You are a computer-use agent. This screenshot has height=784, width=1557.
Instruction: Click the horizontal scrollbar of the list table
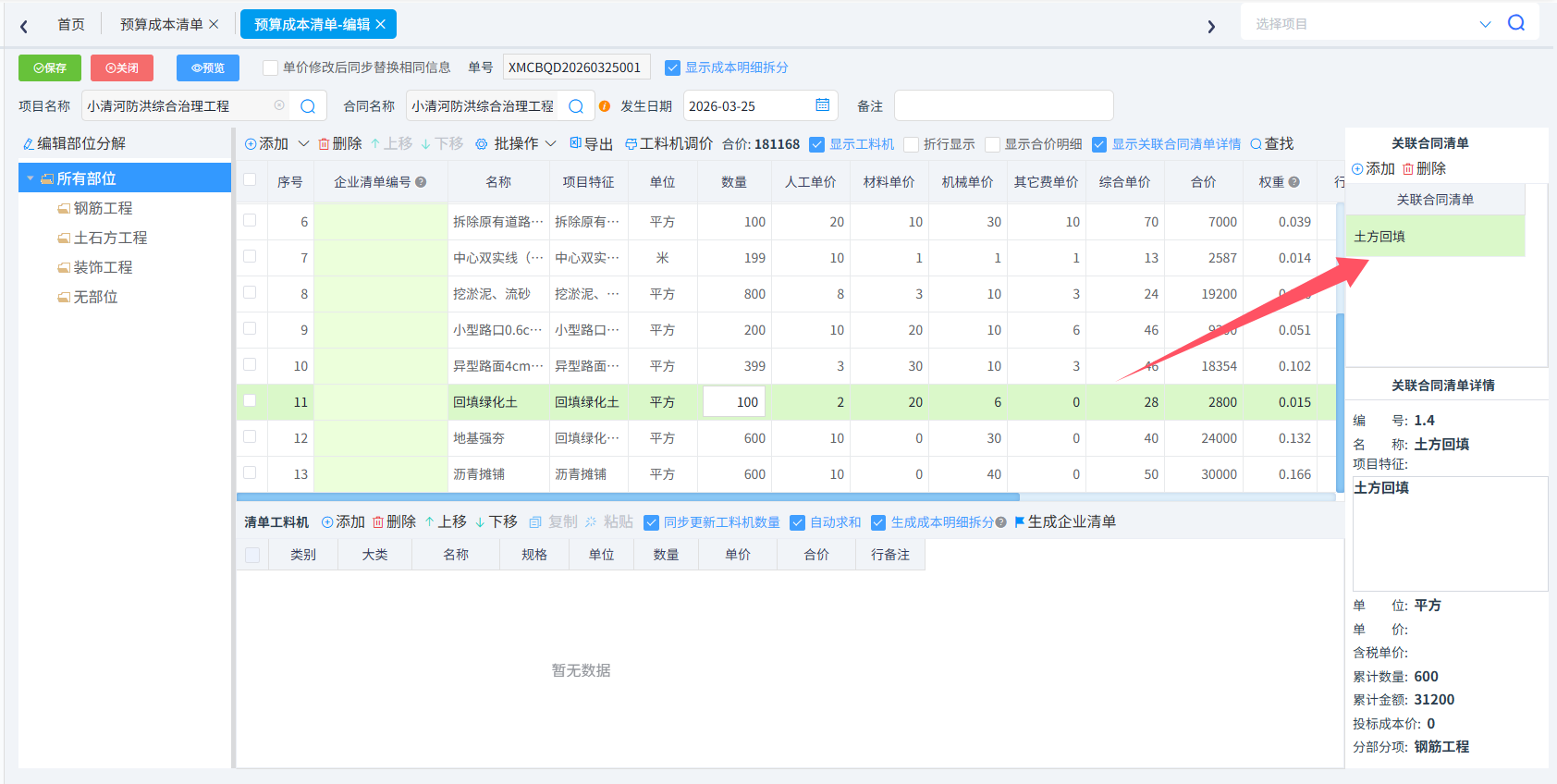click(x=628, y=496)
